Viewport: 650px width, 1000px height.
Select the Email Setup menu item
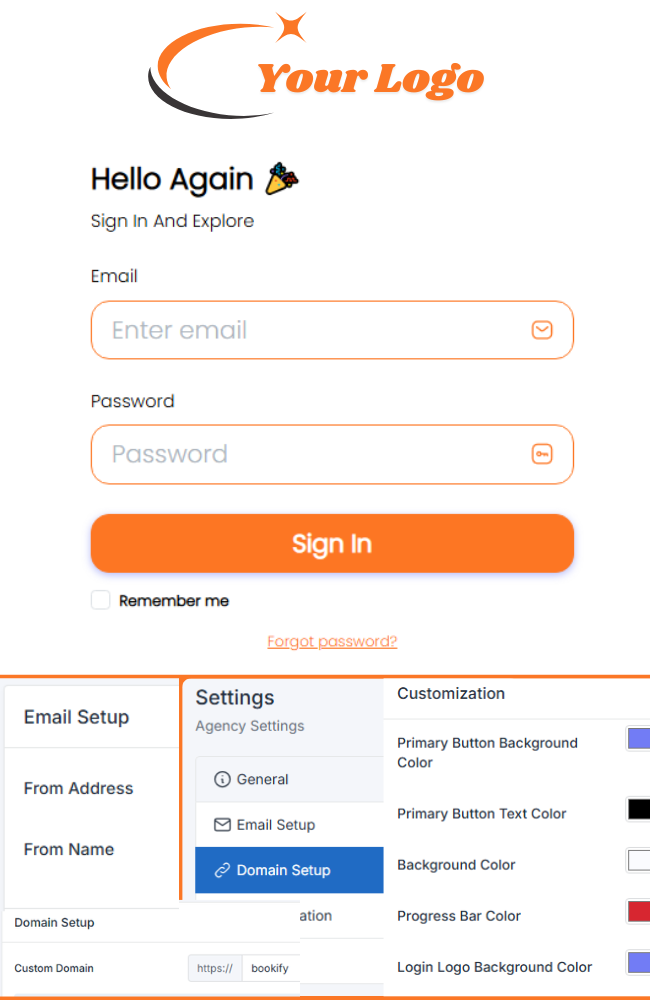pos(290,825)
